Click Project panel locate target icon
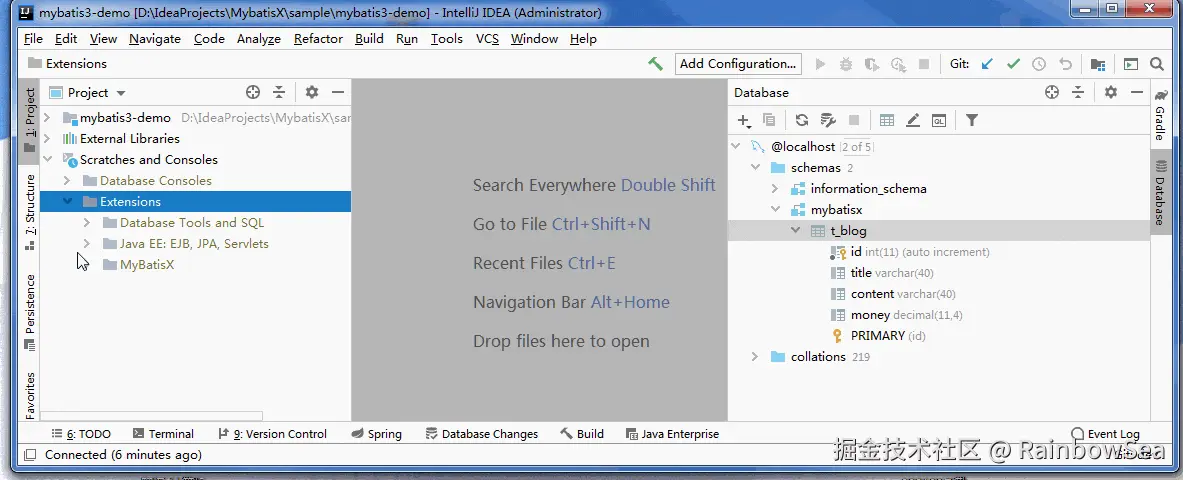Screen dimensions: 1183x480 pos(253,92)
